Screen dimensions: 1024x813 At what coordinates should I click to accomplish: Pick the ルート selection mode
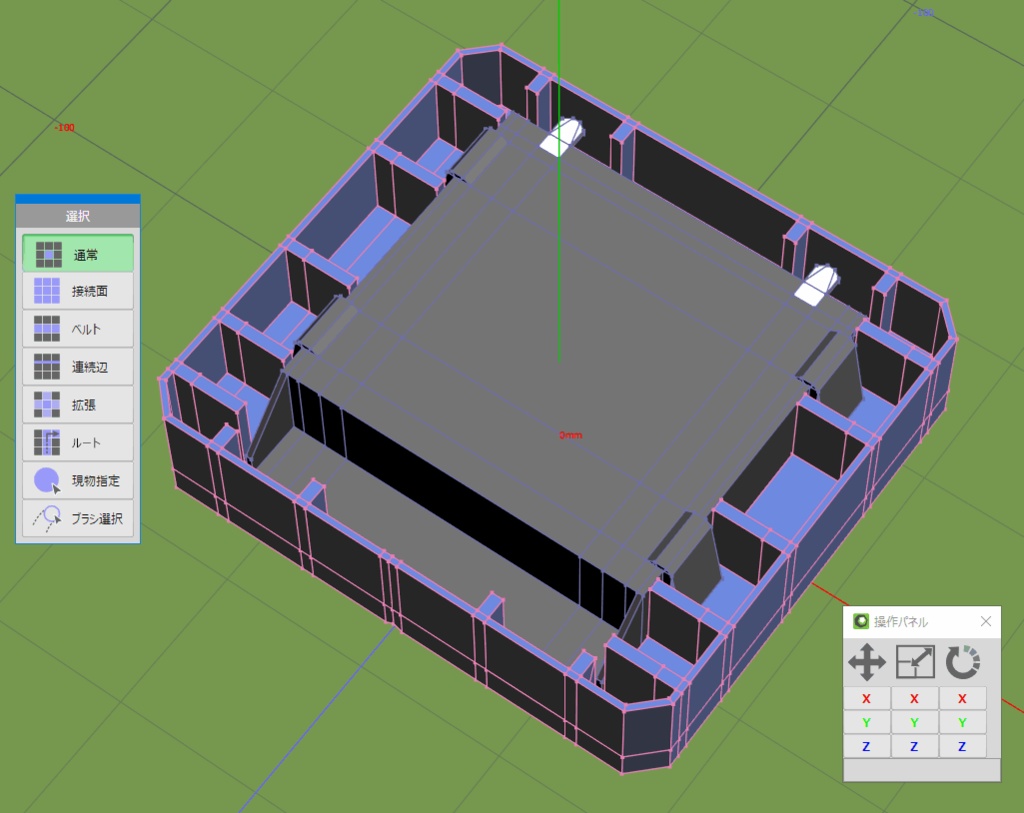point(78,443)
